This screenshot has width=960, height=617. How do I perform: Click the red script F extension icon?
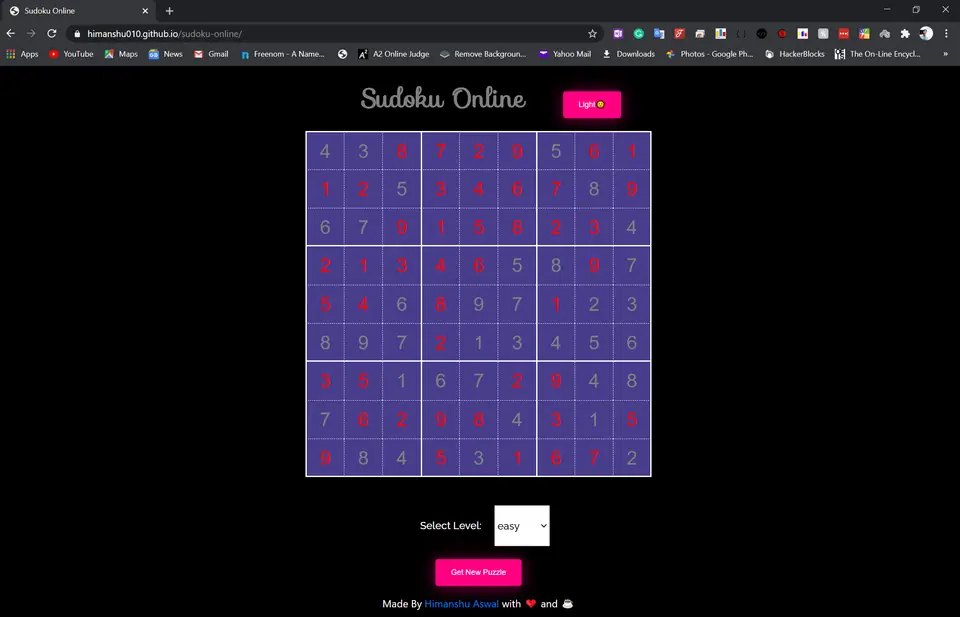coord(680,34)
